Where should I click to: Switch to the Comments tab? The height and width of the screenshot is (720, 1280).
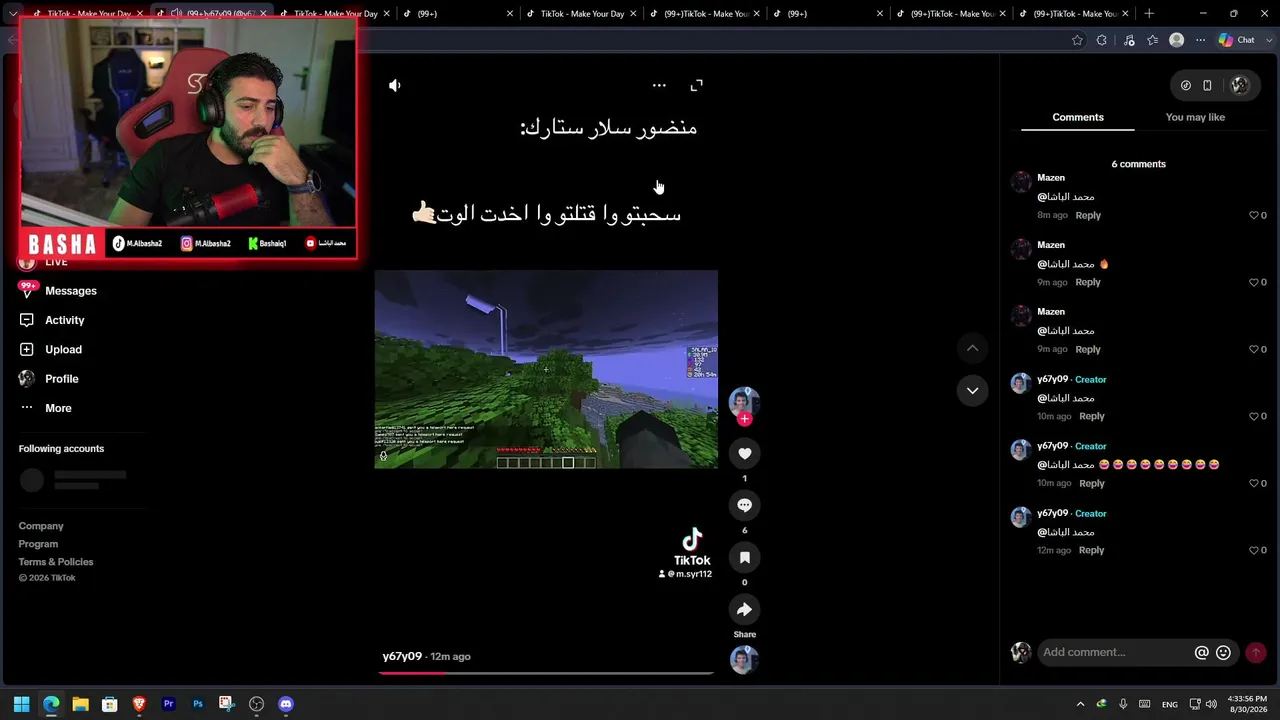click(1078, 117)
